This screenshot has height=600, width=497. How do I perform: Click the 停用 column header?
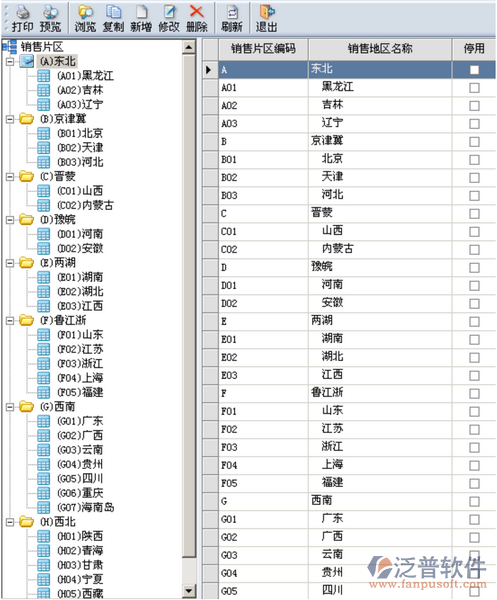(474, 49)
